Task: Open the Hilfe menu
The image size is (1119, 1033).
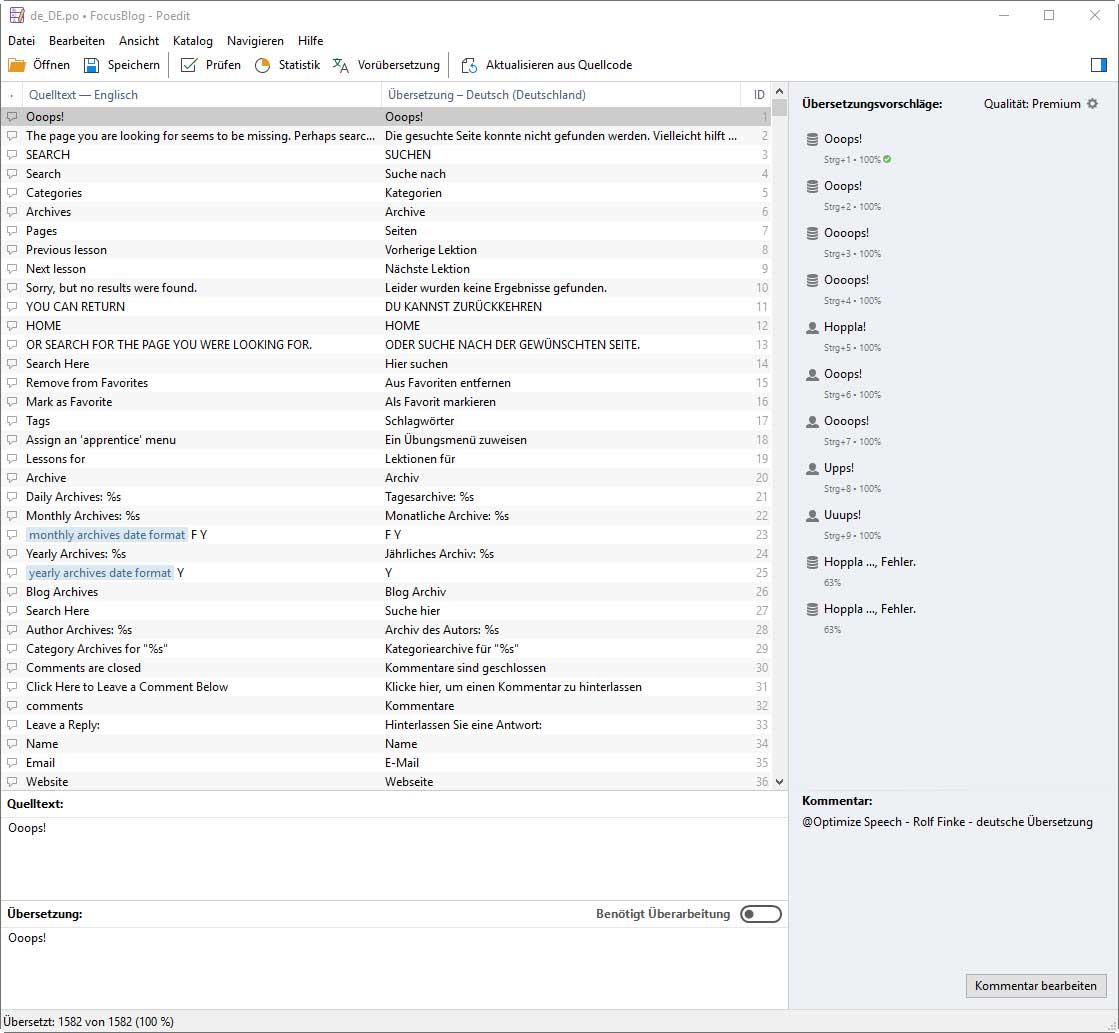Action: click(310, 41)
